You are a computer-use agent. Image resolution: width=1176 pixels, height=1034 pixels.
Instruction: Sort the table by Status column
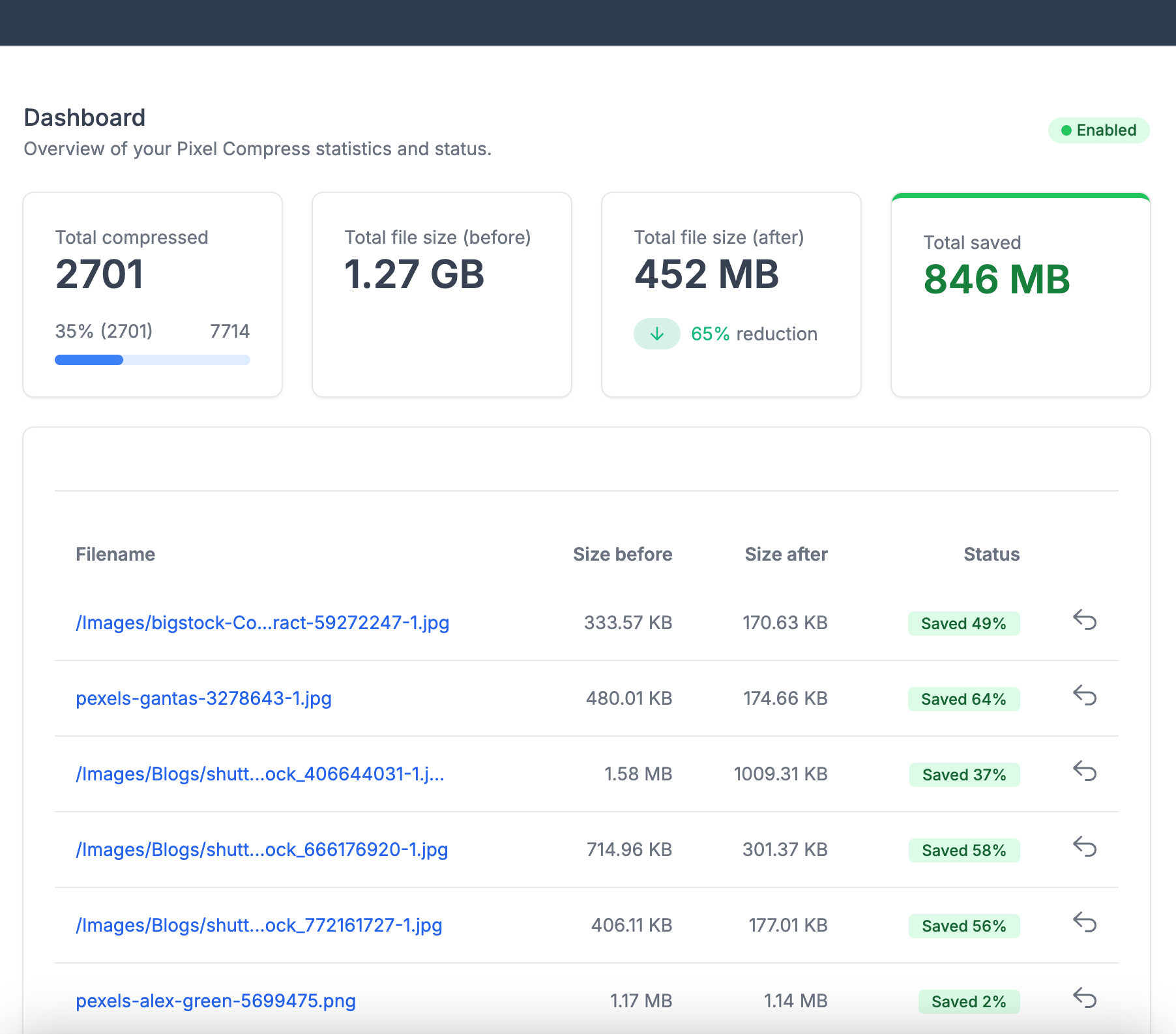point(992,554)
